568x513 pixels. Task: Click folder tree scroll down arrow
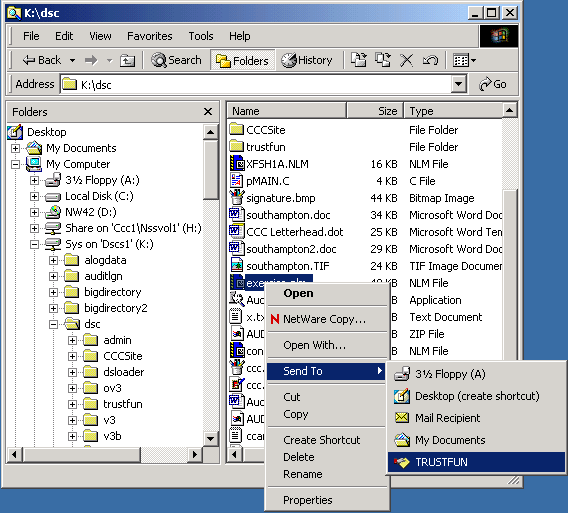[210, 439]
